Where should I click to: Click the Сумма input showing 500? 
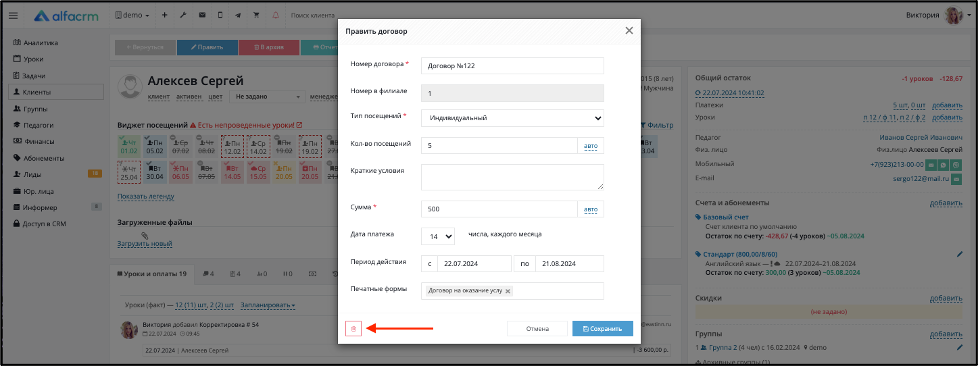(499, 209)
